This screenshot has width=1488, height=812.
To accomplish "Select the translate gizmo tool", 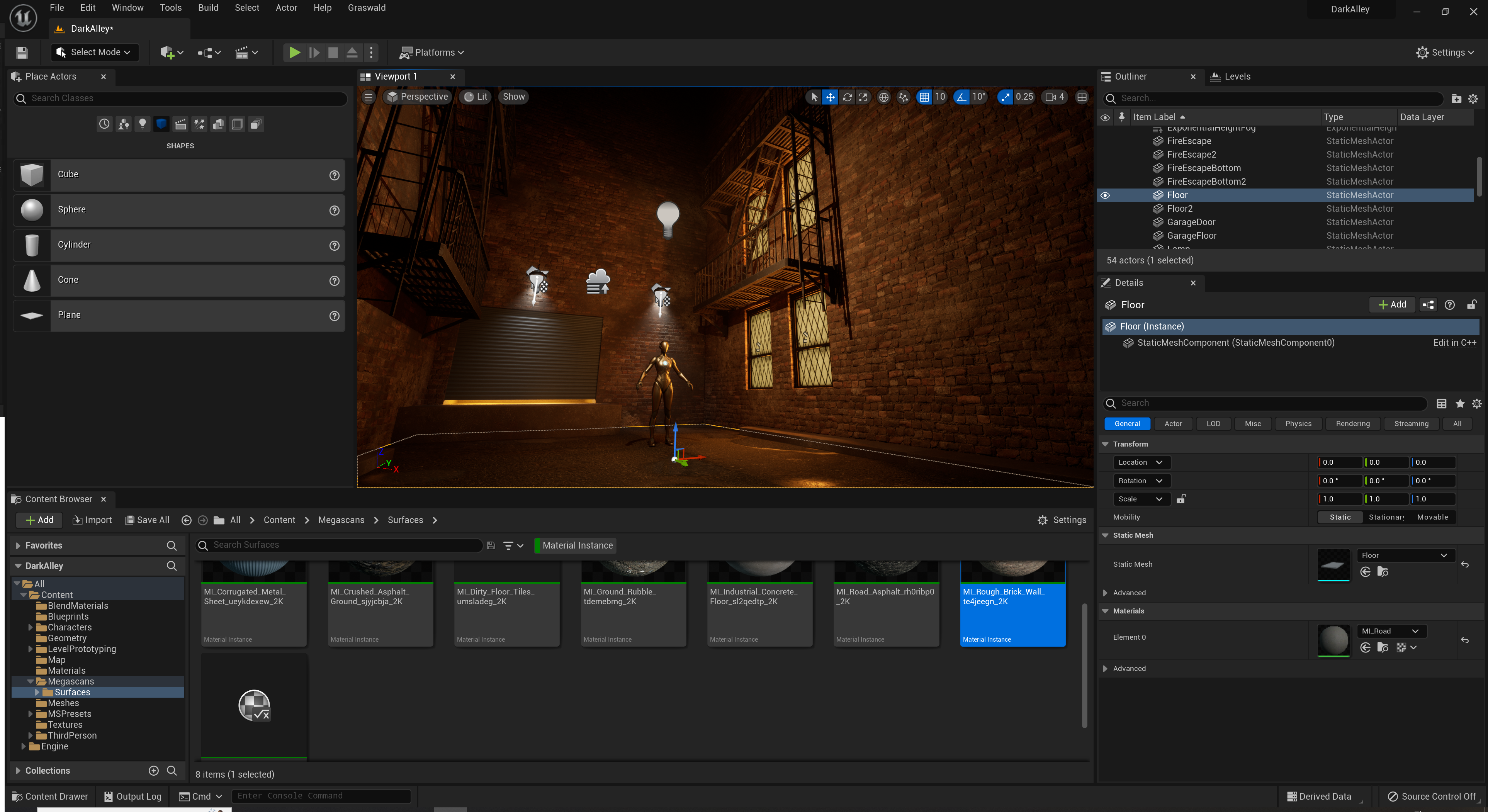I will [x=830, y=97].
